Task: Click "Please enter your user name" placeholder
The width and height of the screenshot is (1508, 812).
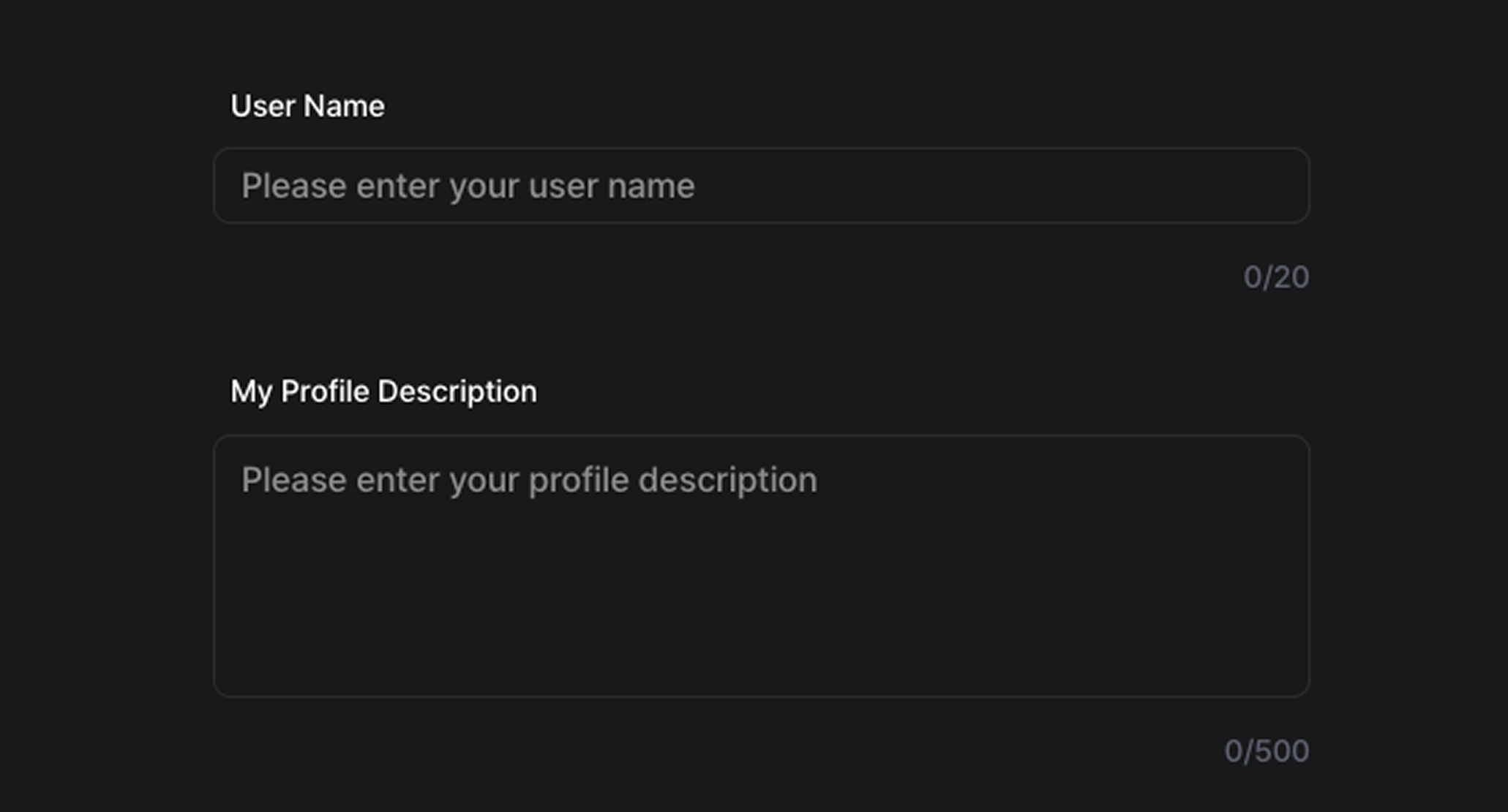Action: [468, 186]
